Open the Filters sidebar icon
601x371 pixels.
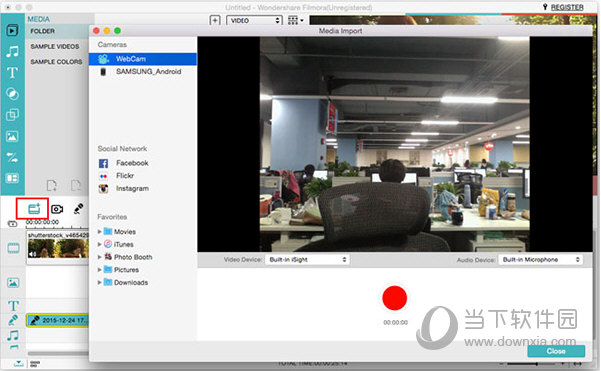(12, 94)
